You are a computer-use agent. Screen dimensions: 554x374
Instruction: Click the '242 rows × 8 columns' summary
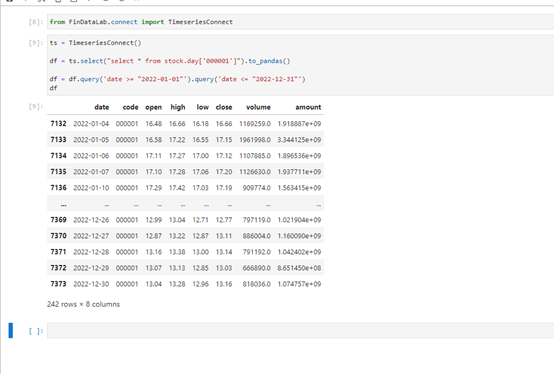tap(83, 304)
